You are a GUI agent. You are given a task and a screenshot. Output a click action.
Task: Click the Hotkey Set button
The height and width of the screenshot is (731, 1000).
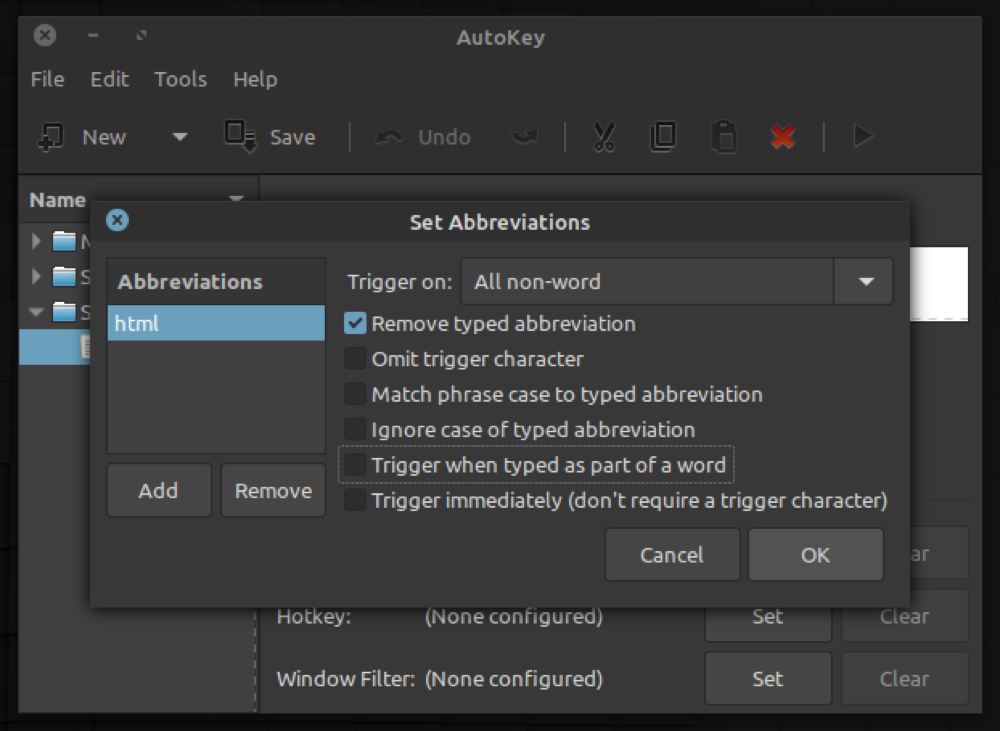768,616
